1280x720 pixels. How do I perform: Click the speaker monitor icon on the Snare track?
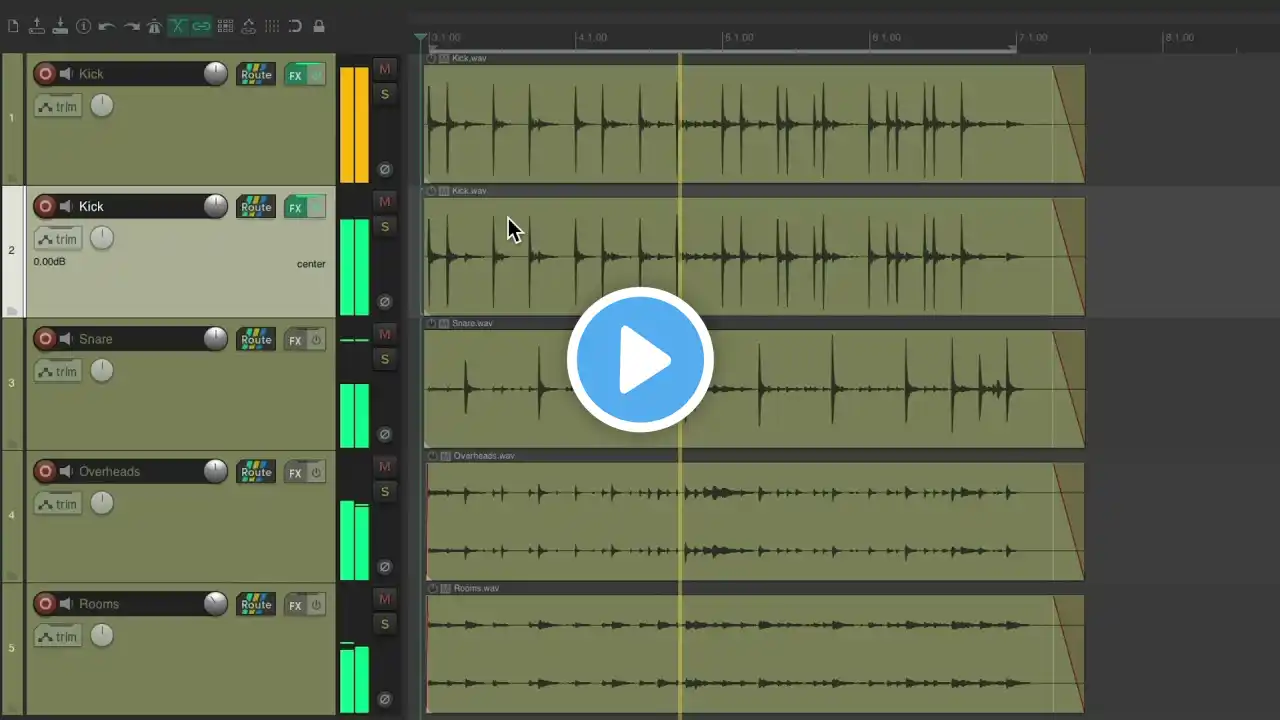coord(66,339)
